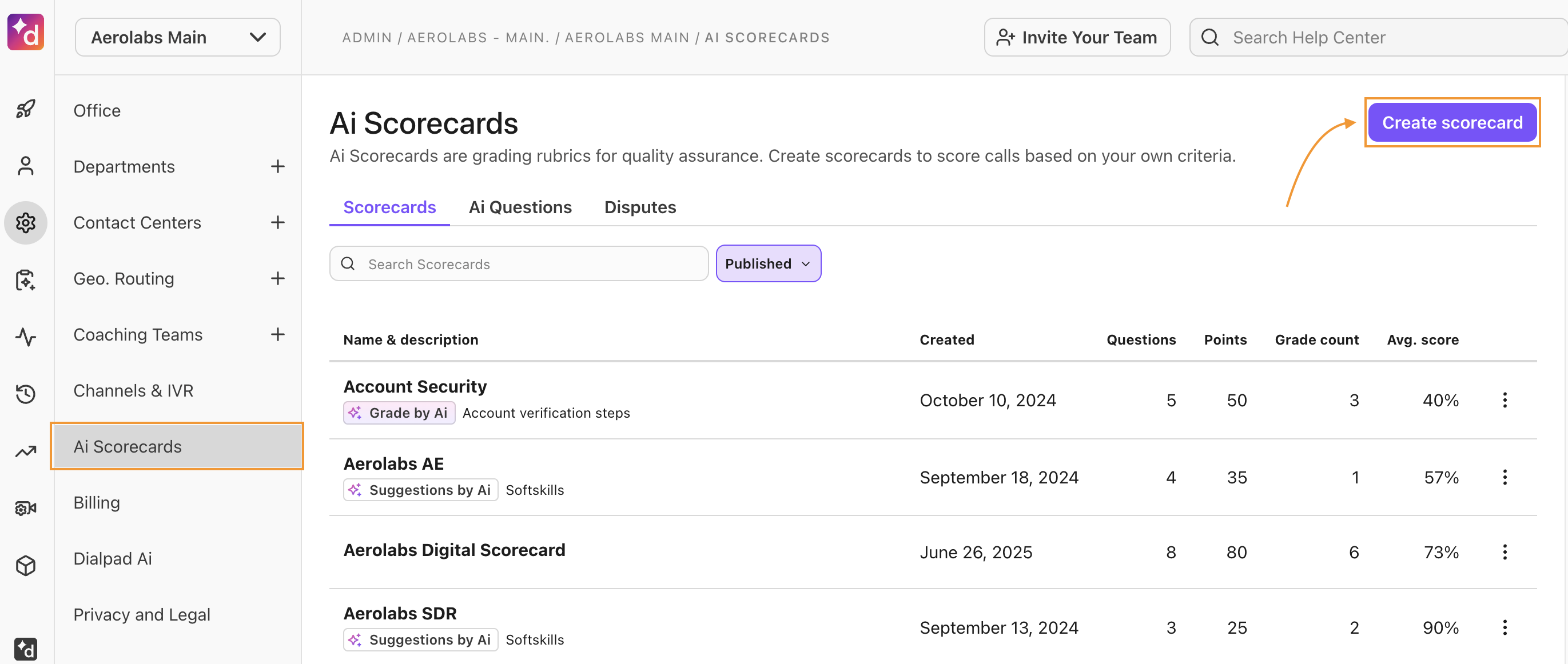The image size is (1568, 664).
Task: Open the Aerolabs SDR scorecard
Action: click(400, 614)
